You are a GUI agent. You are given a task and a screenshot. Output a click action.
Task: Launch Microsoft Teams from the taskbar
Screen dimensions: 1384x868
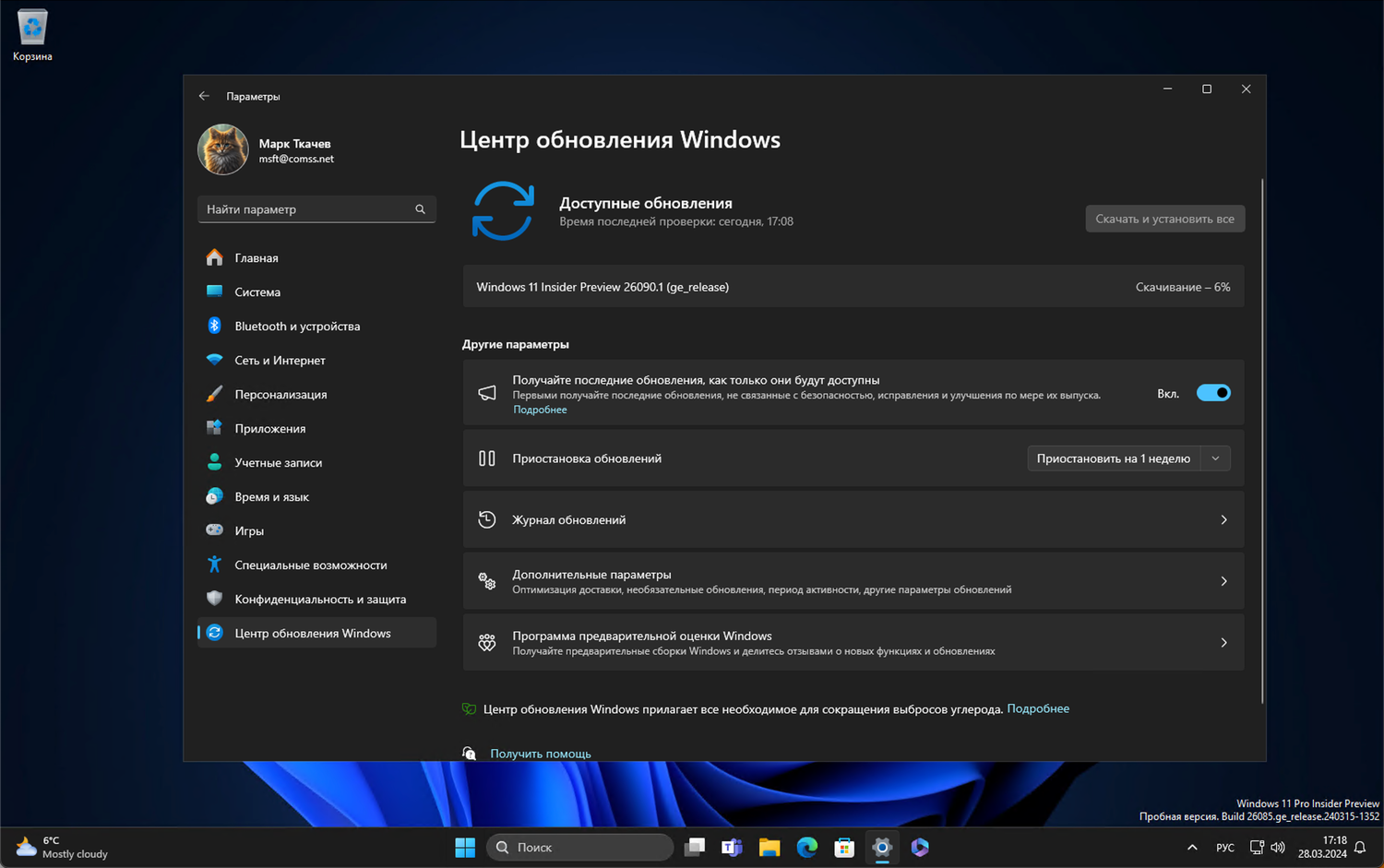[732, 847]
